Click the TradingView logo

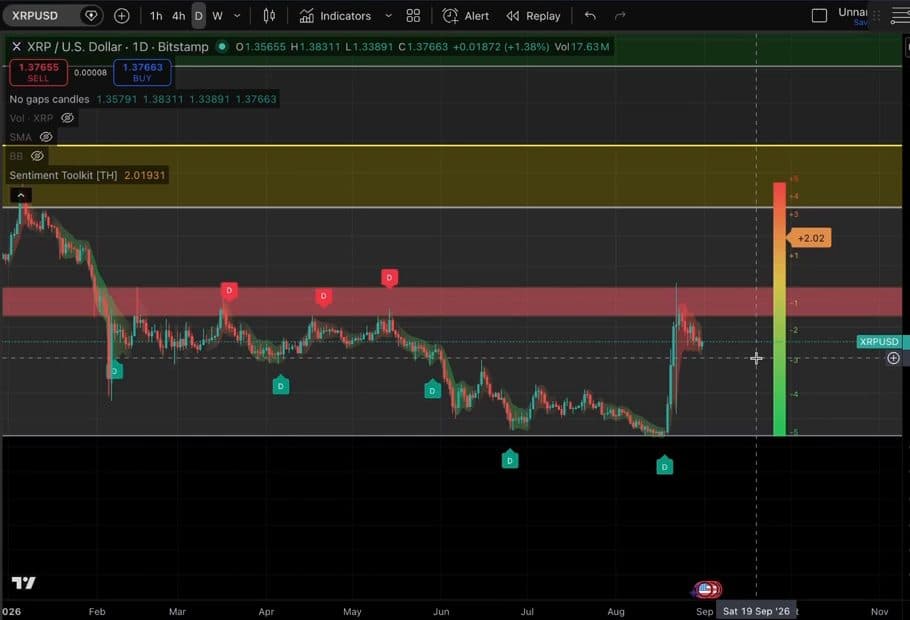coord(23,582)
